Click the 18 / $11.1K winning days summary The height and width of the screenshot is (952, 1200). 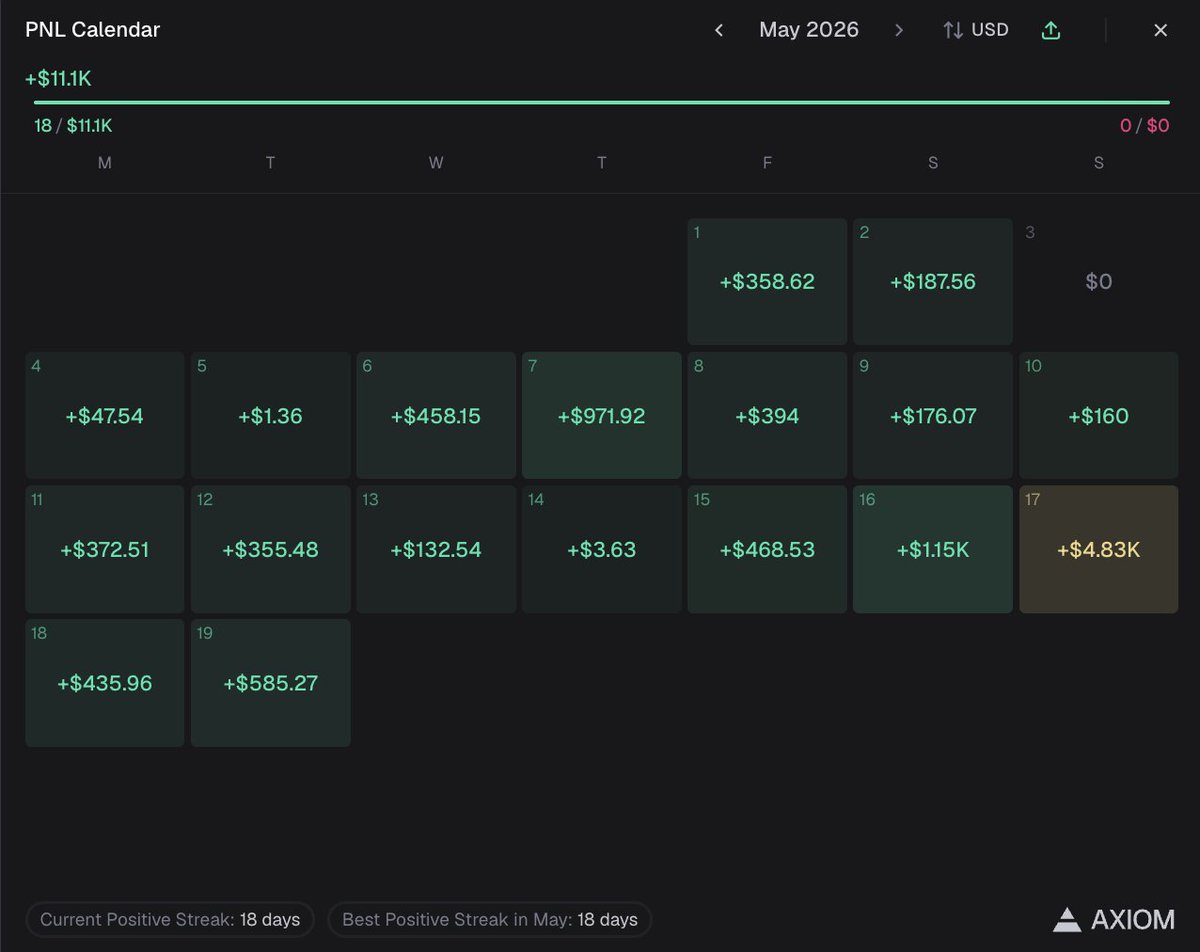[x=73, y=126]
